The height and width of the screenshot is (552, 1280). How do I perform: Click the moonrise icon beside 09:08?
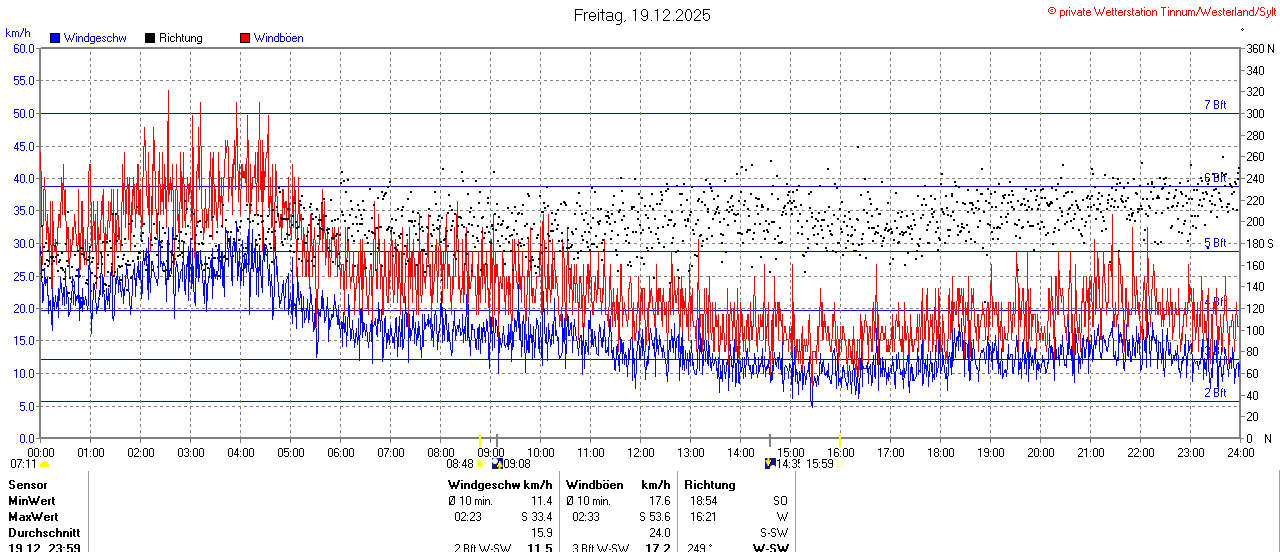tap(497, 464)
